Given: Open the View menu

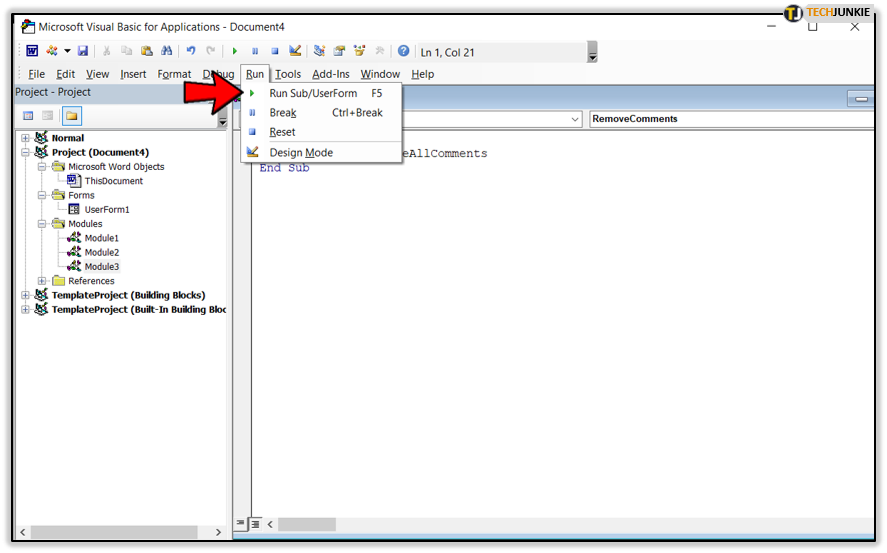Looking at the screenshot, I should point(97,74).
